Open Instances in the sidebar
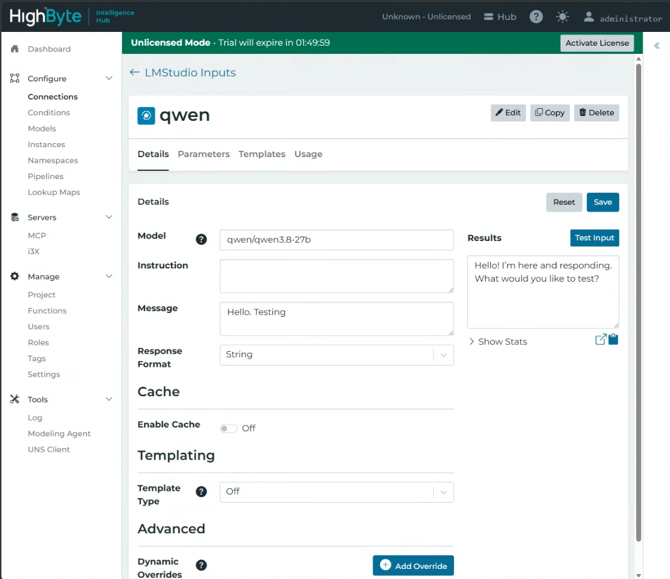The height and width of the screenshot is (579, 670). pyautogui.click(x=46, y=144)
